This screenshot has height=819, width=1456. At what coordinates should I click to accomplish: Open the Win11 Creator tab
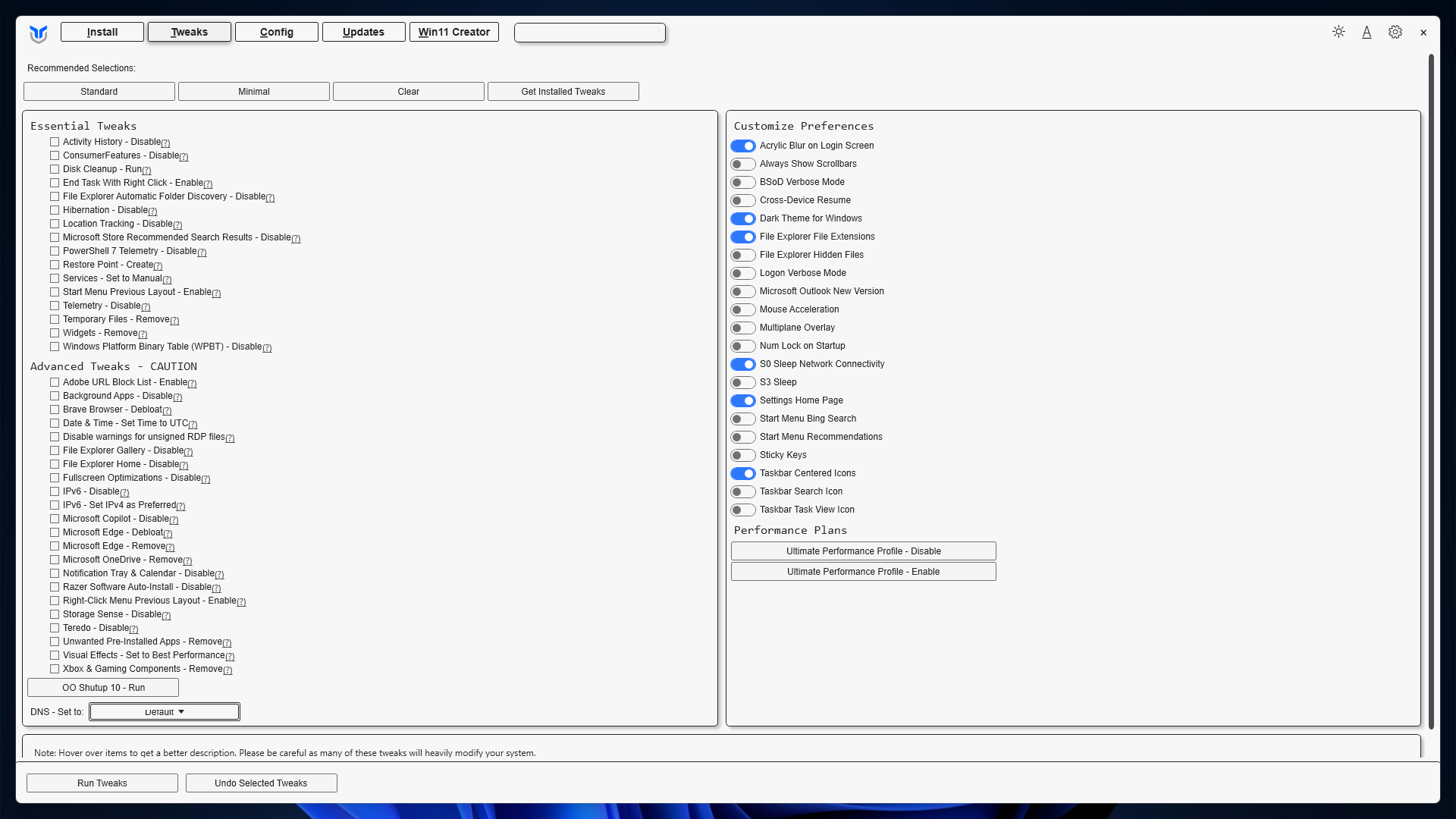[454, 32]
